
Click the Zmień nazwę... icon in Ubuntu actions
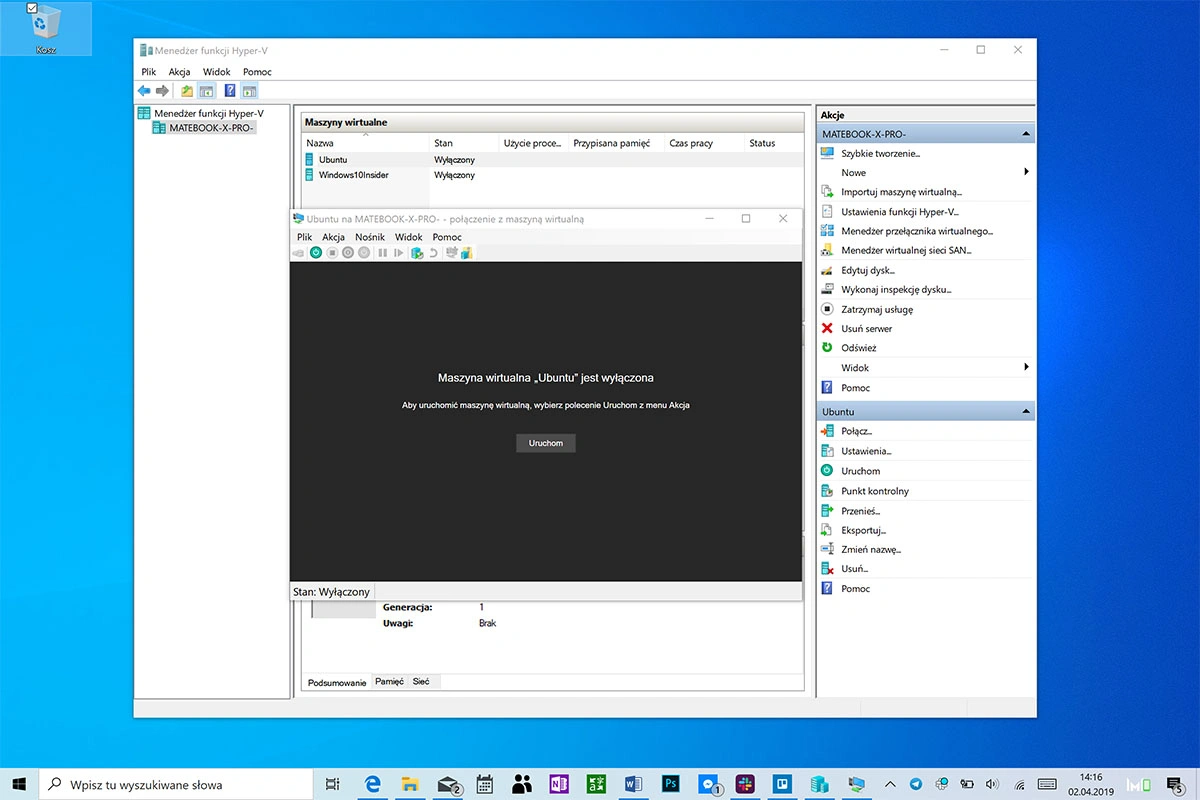click(x=827, y=549)
